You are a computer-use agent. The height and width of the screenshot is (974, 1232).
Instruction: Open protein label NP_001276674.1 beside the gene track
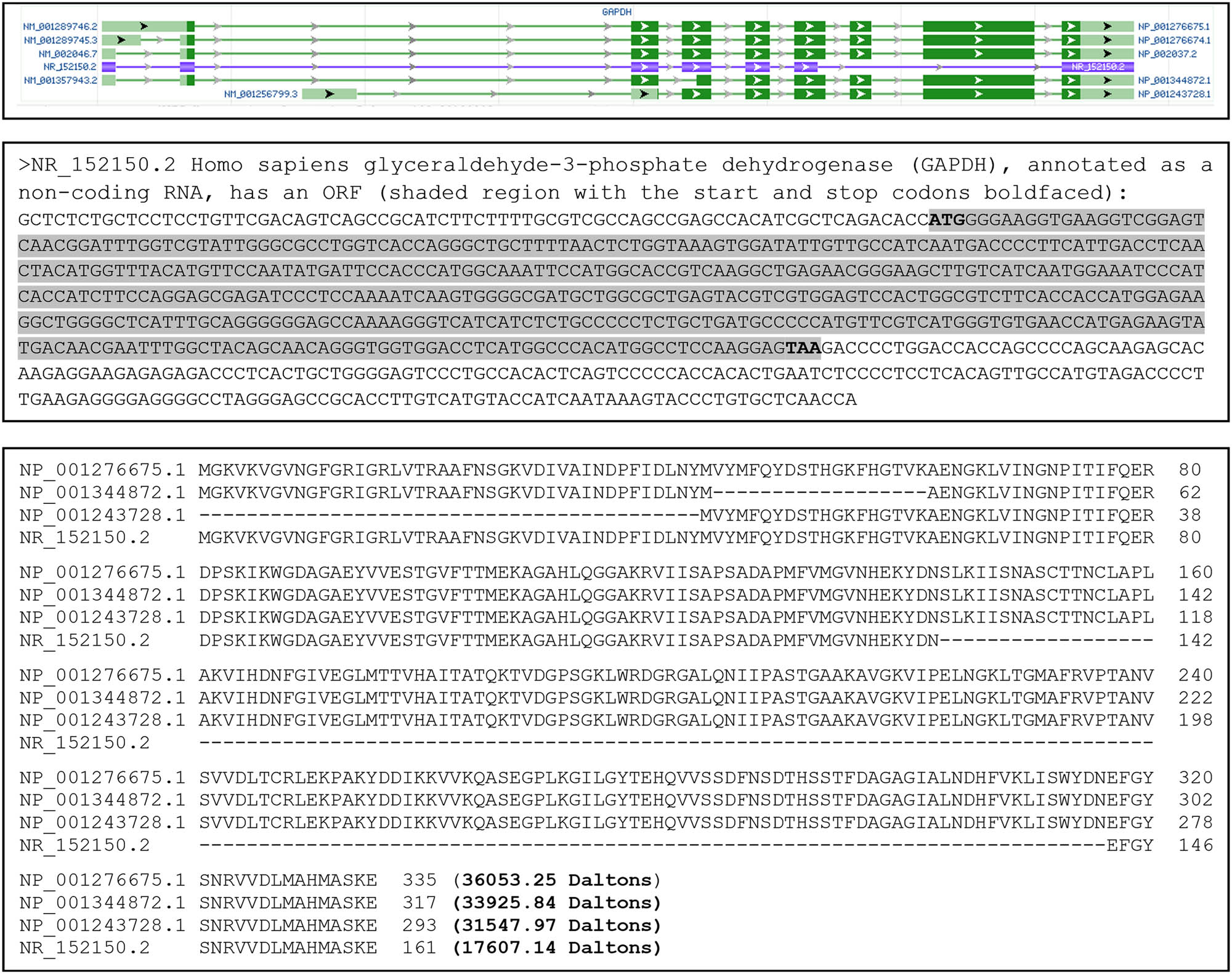pos(1174,40)
